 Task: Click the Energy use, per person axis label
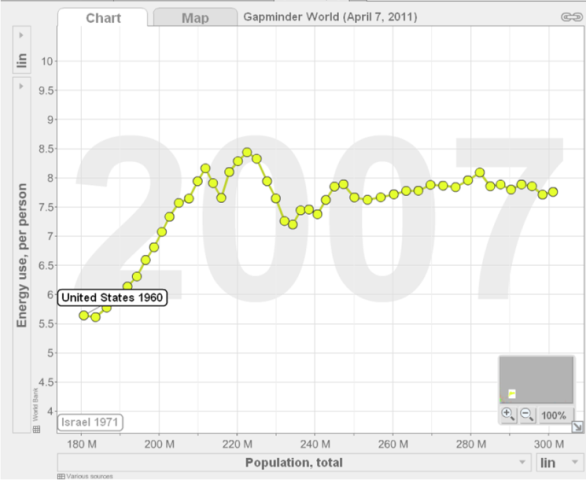click(22, 255)
